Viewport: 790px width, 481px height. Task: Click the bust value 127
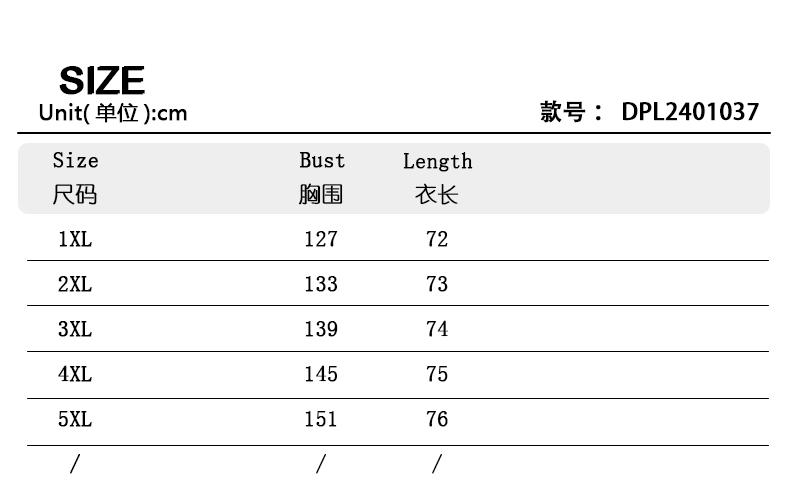coord(321,239)
